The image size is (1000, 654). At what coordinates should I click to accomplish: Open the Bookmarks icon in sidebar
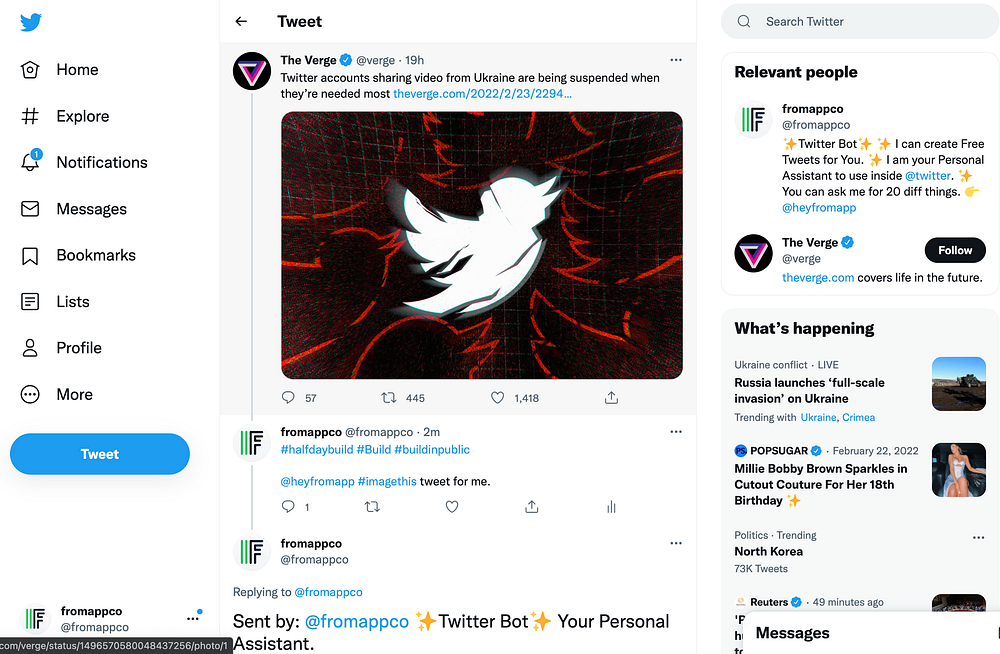click(30, 255)
